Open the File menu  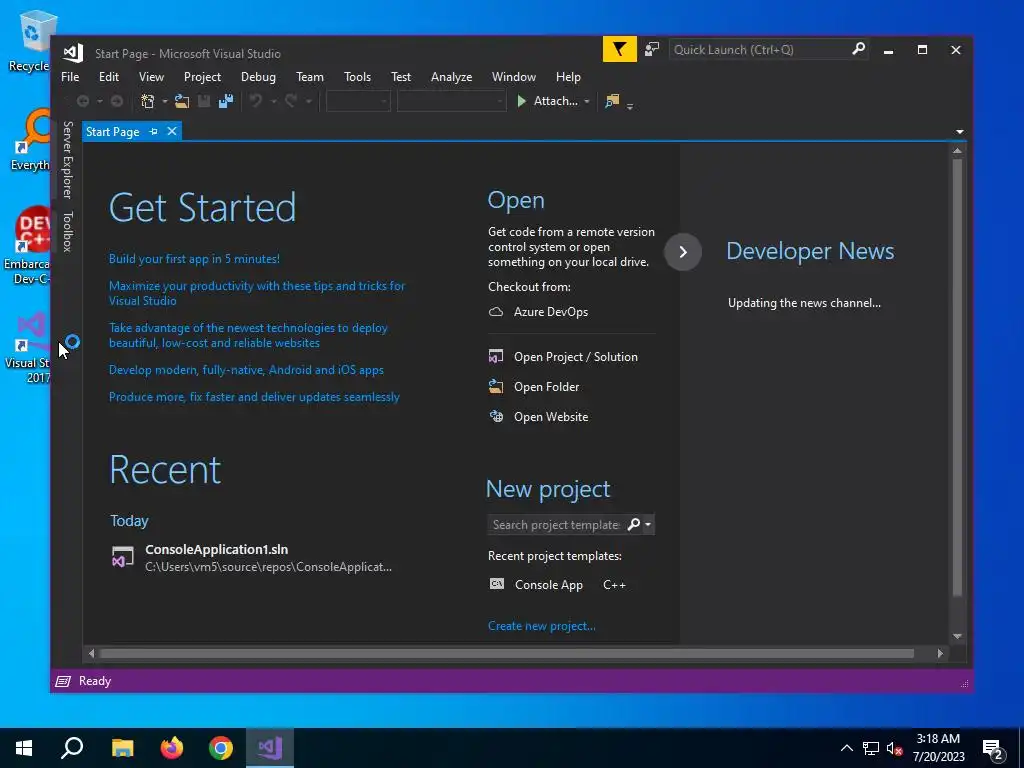pyautogui.click(x=70, y=77)
